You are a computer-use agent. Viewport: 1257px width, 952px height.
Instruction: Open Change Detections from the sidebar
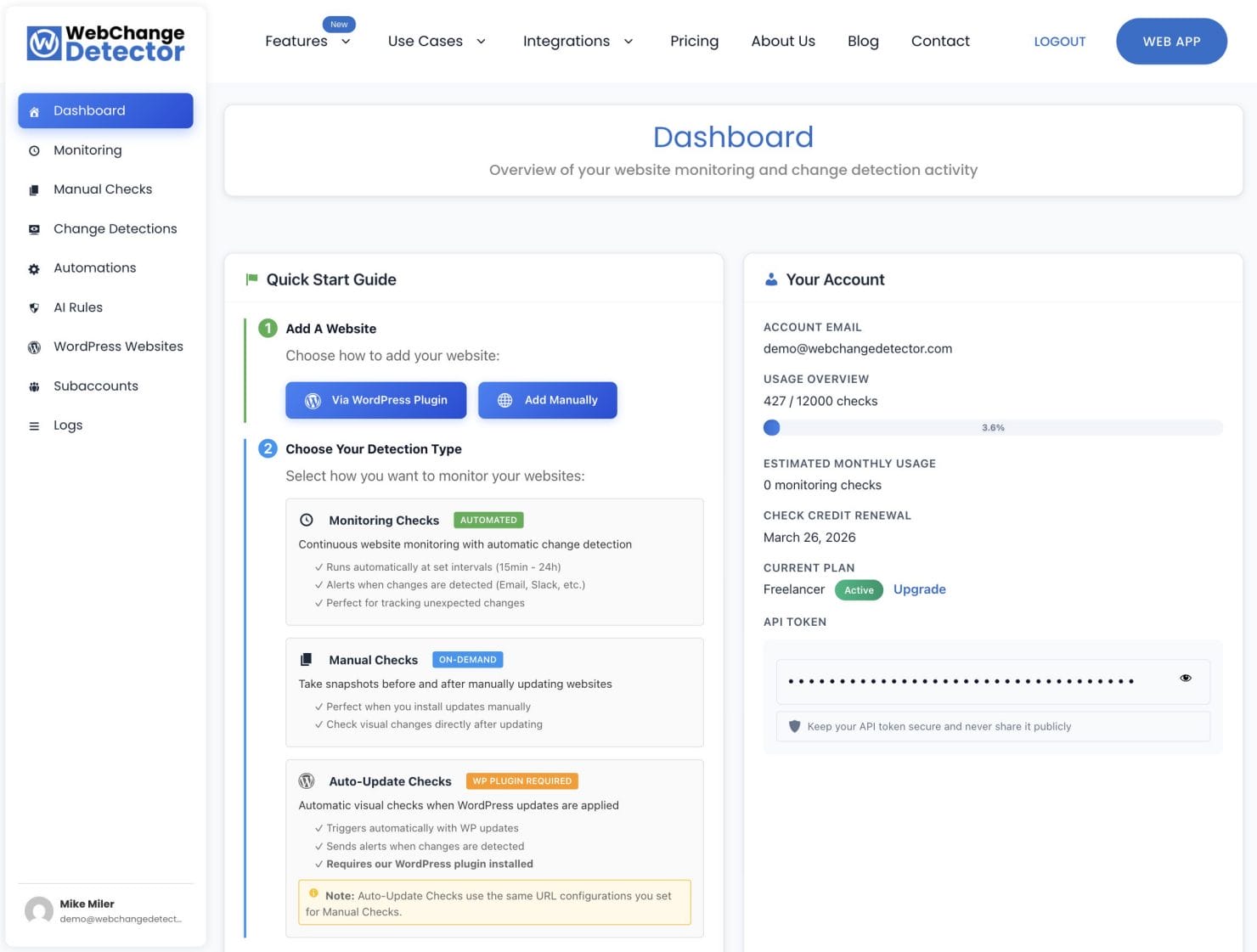(115, 228)
